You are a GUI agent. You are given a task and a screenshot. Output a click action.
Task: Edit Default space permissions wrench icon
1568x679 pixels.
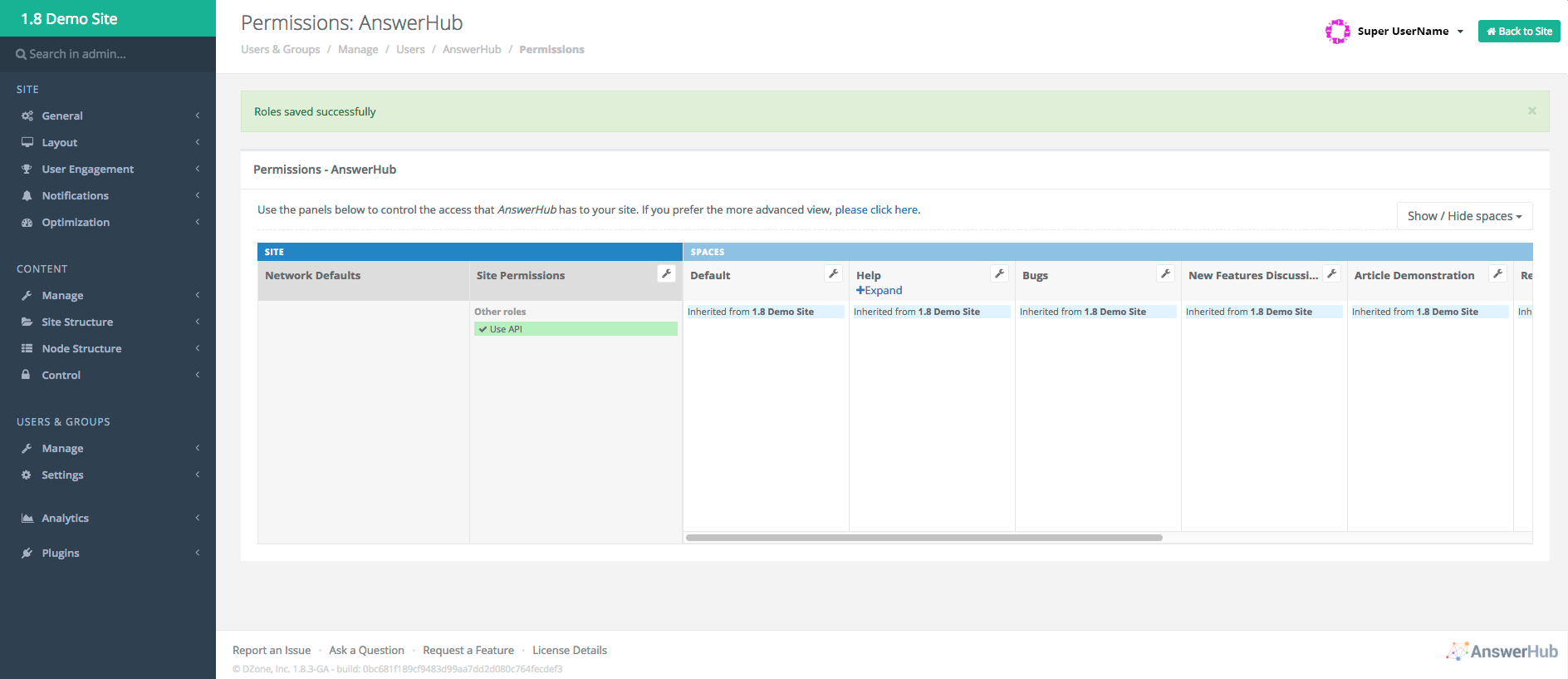point(833,273)
